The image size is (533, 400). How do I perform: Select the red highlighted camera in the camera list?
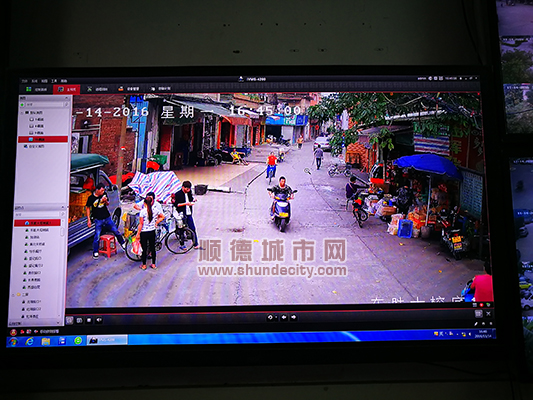click(x=37, y=223)
